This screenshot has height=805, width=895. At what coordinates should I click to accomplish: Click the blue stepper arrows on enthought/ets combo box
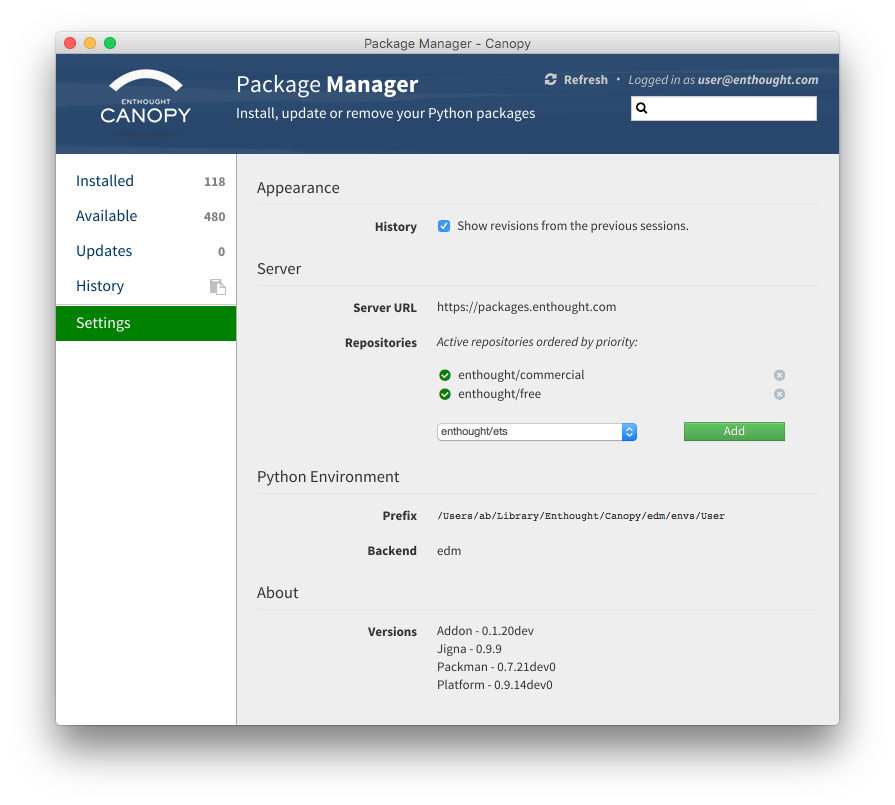628,431
